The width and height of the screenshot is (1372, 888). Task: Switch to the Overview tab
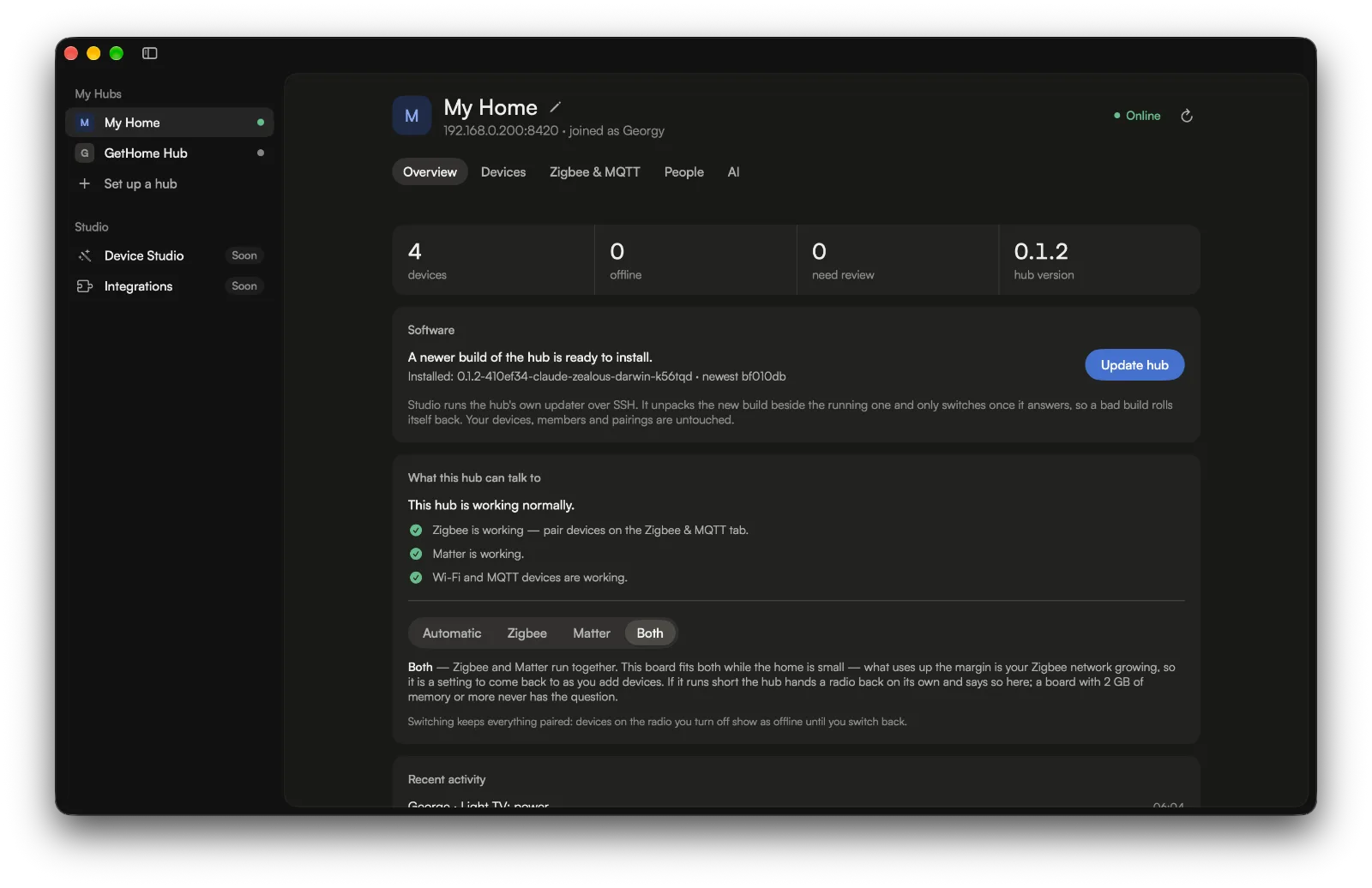(x=430, y=172)
